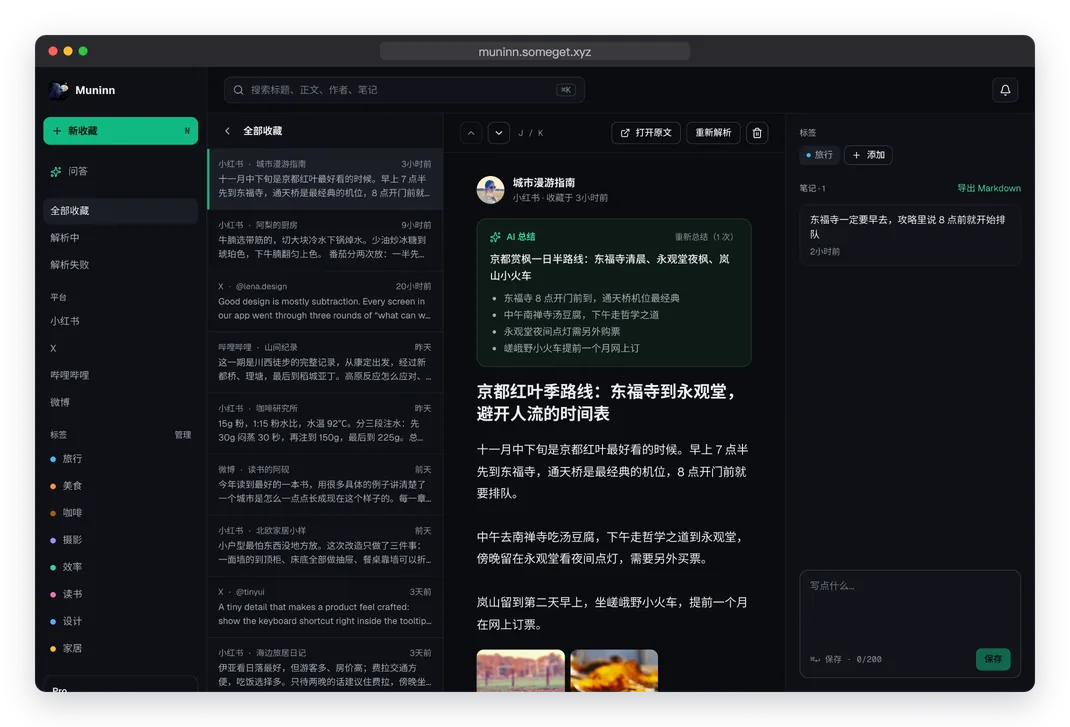Open the 读书的阿砚 list entry
The height and width of the screenshot is (727, 1070).
click(x=326, y=485)
